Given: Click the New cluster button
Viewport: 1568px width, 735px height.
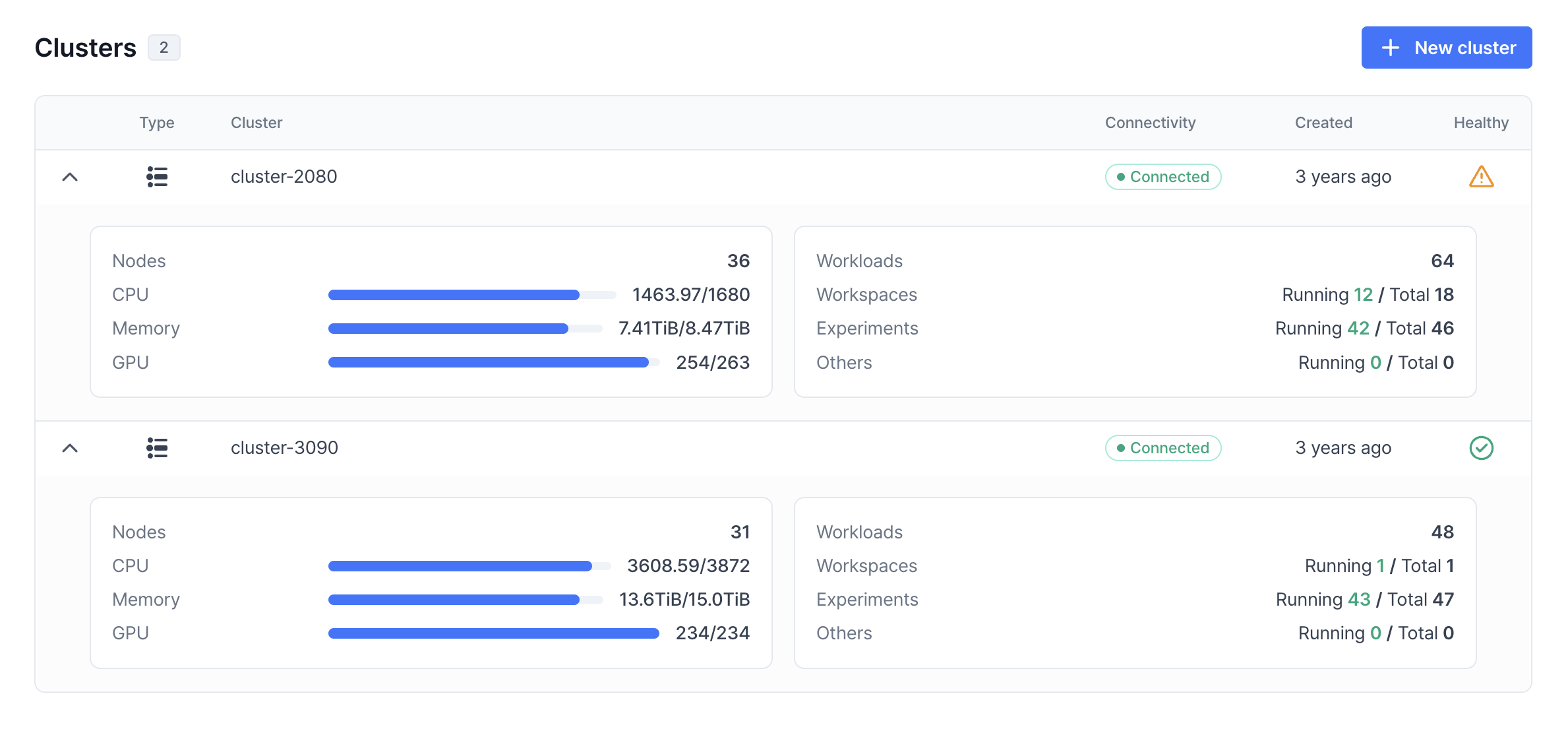Looking at the screenshot, I should (x=1446, y=48).
